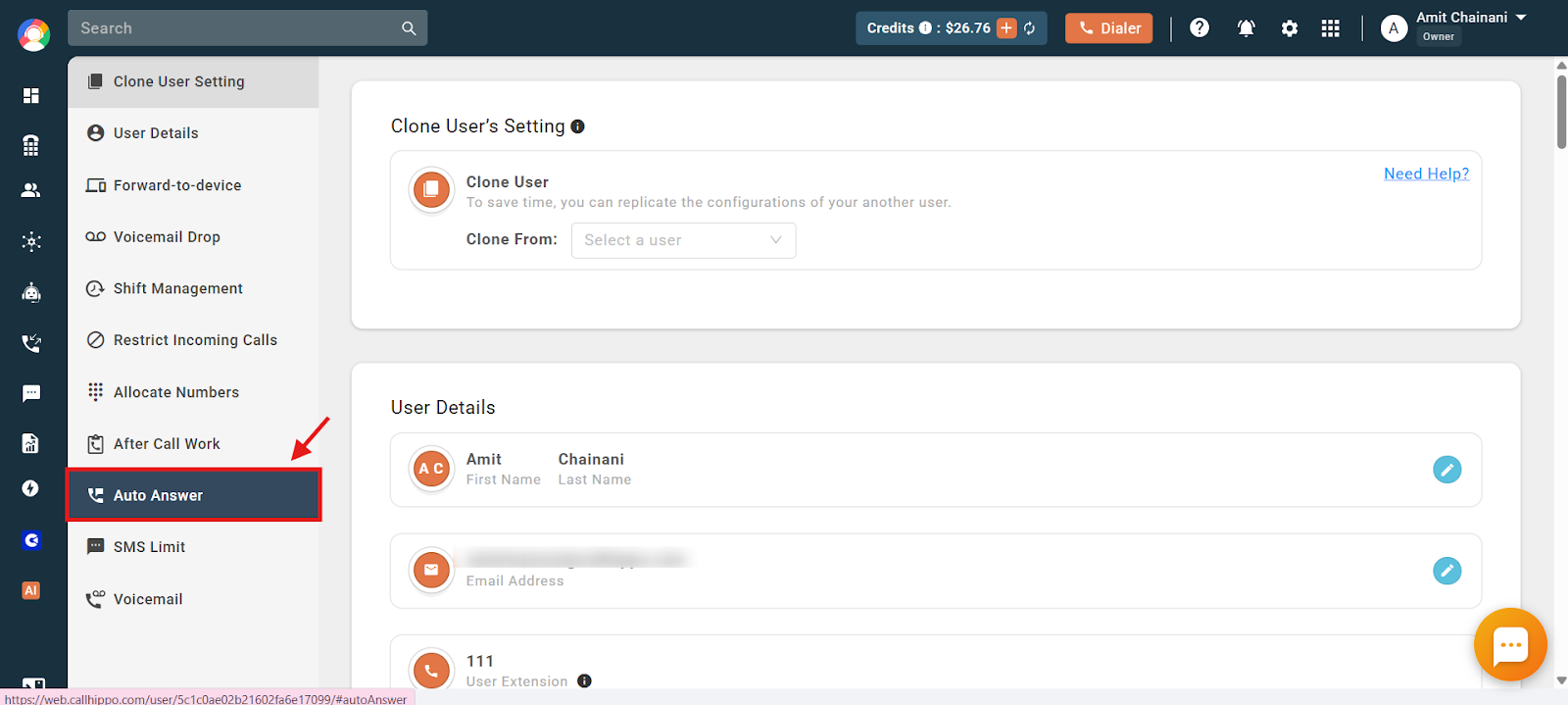Click the add credits plus icon
The width and height of the screenshot is (1568, 705).
click(x=1006, y=28)
